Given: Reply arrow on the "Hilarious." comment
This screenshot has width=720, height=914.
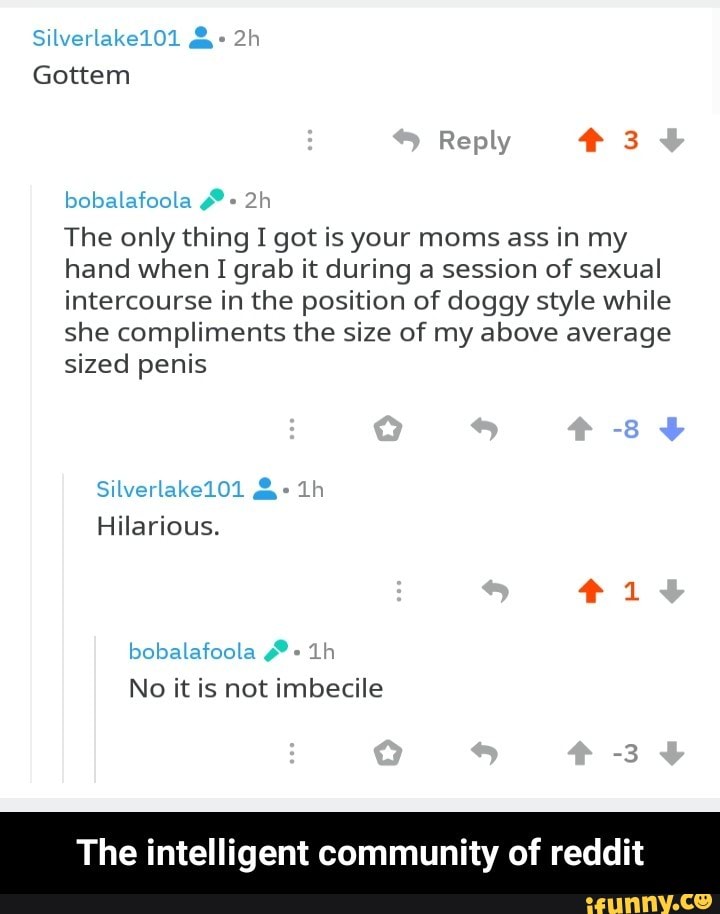Looking at the screenshot, I should (495, 592).
